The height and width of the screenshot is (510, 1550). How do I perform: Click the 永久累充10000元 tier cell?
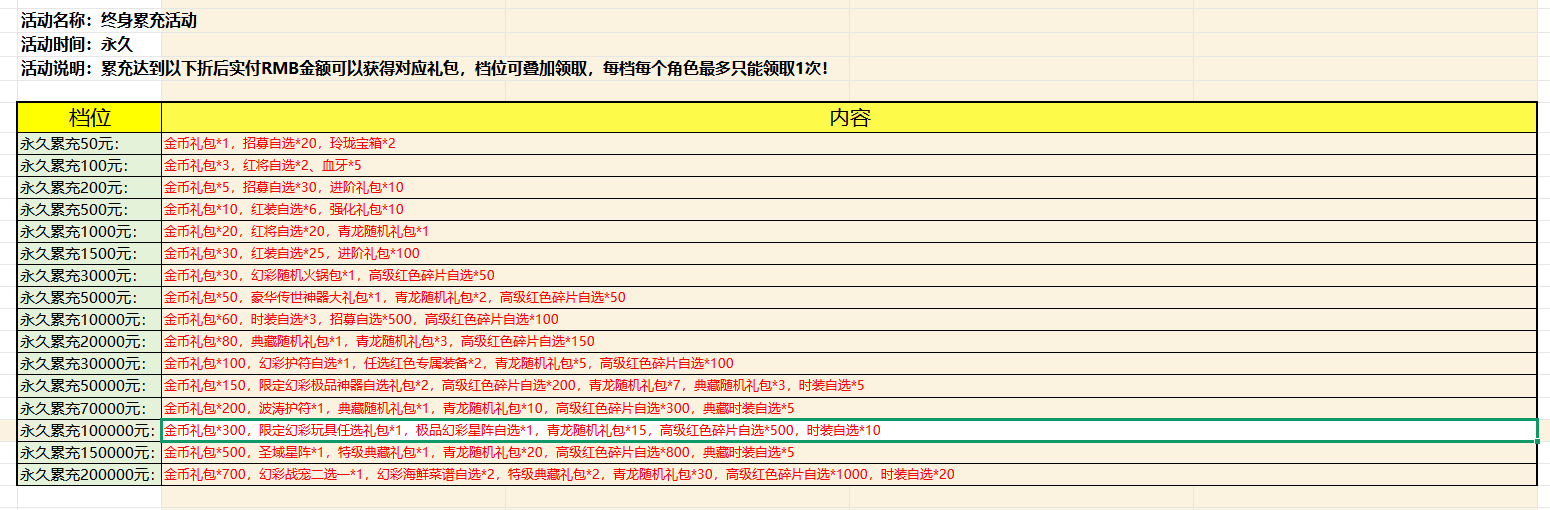pos(89,319)
